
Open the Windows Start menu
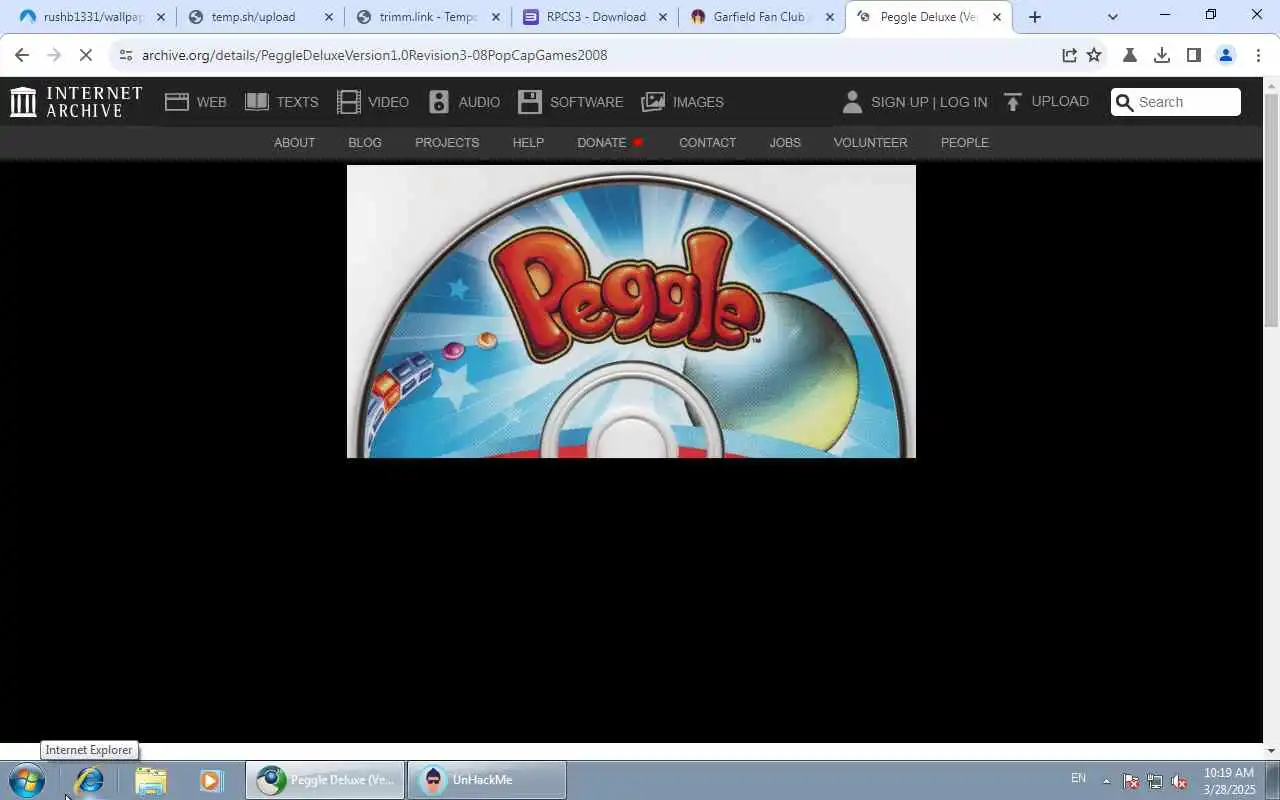click(x=26, y=780)
